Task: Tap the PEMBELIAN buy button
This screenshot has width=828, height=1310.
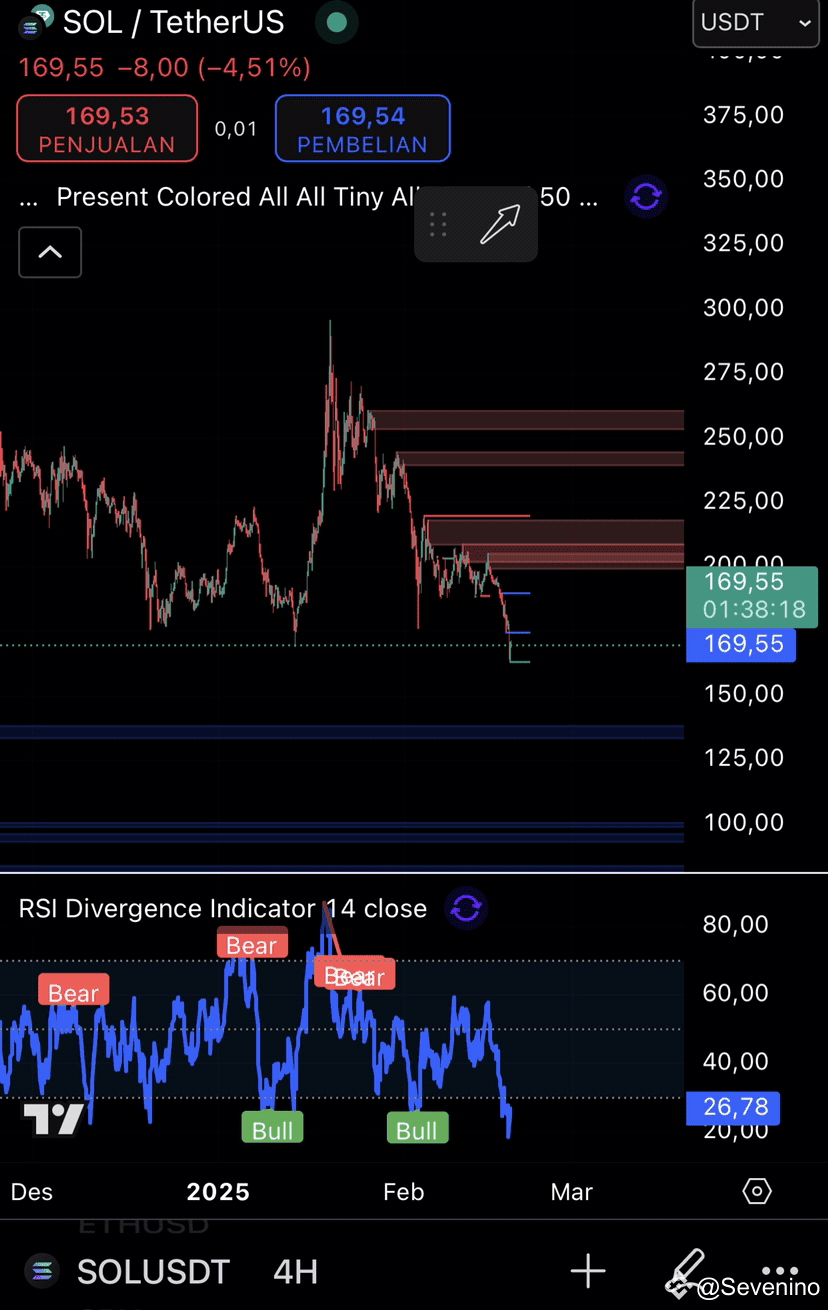Action: (362, 128)
